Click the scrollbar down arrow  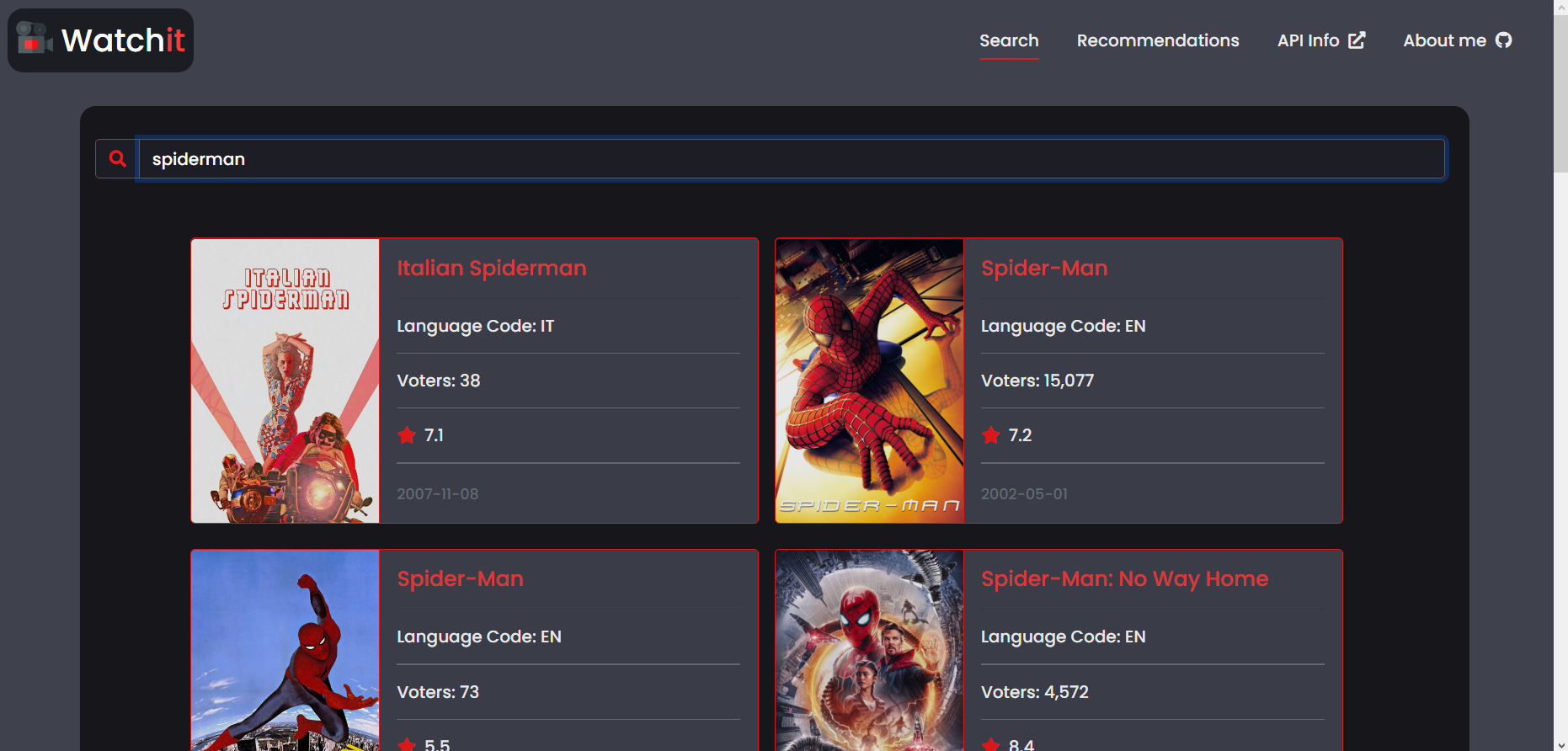[x=1560, y=744]
